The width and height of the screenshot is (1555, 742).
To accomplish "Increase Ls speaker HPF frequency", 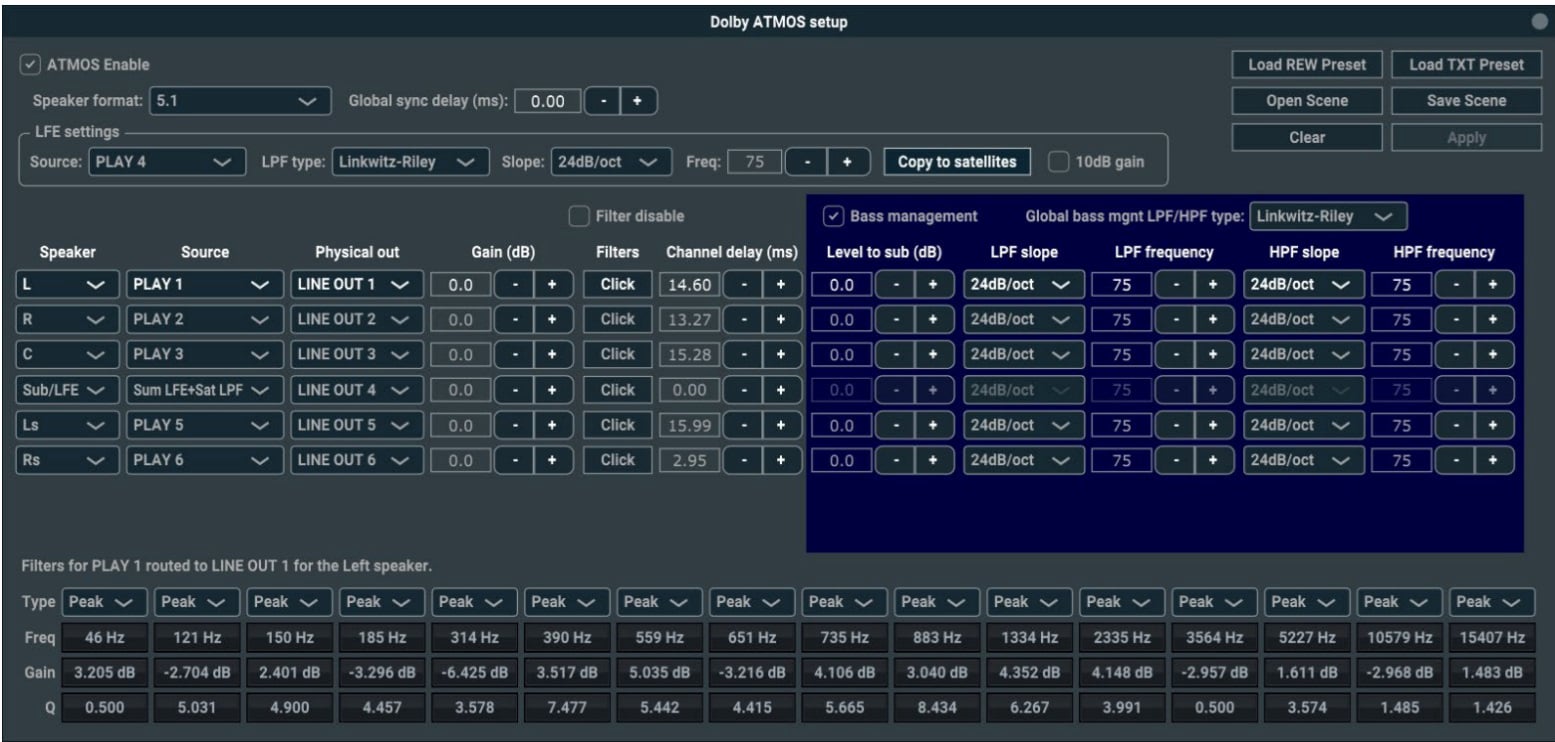I will point(1493,425).
